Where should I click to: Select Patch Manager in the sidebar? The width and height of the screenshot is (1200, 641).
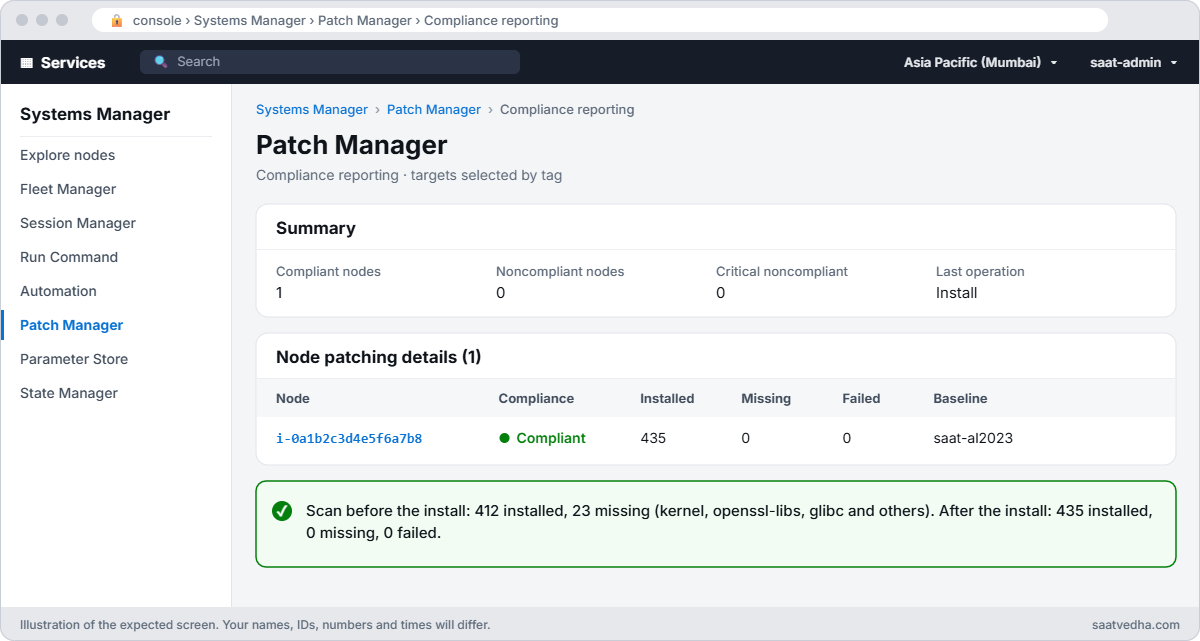tap(71, 325)
